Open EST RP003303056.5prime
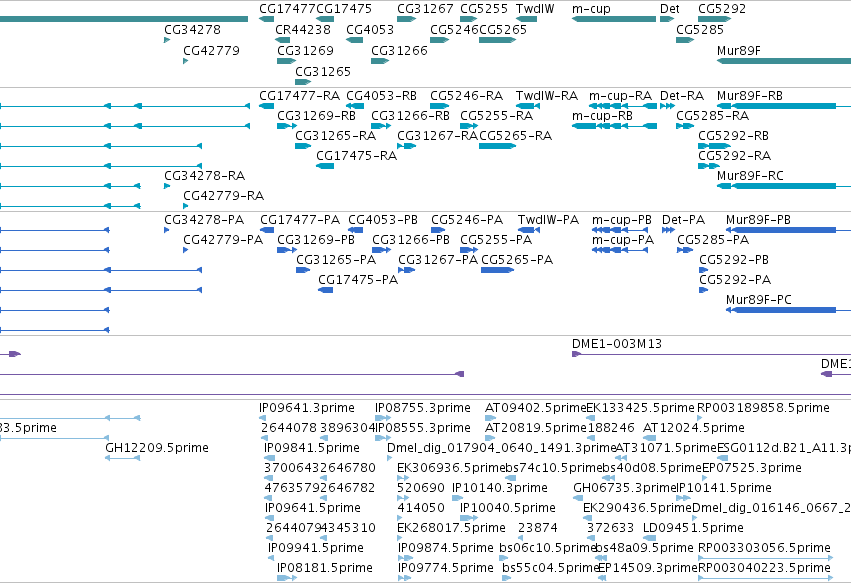851x583 pixels. click(x=765, y=558)
